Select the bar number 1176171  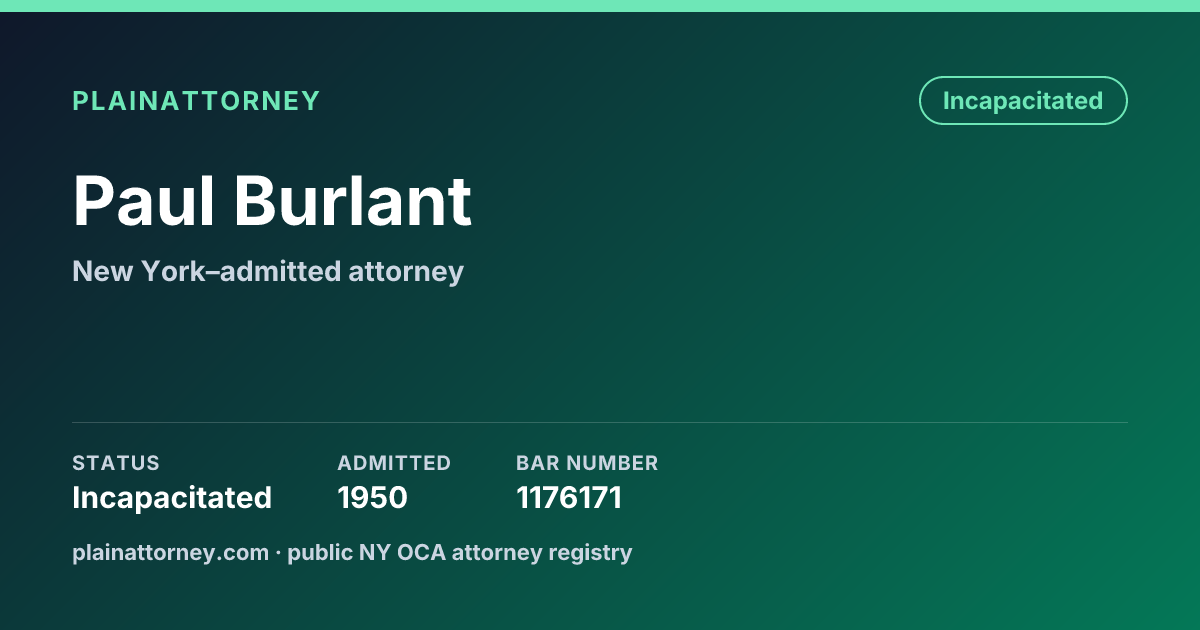tap(569, 497)
